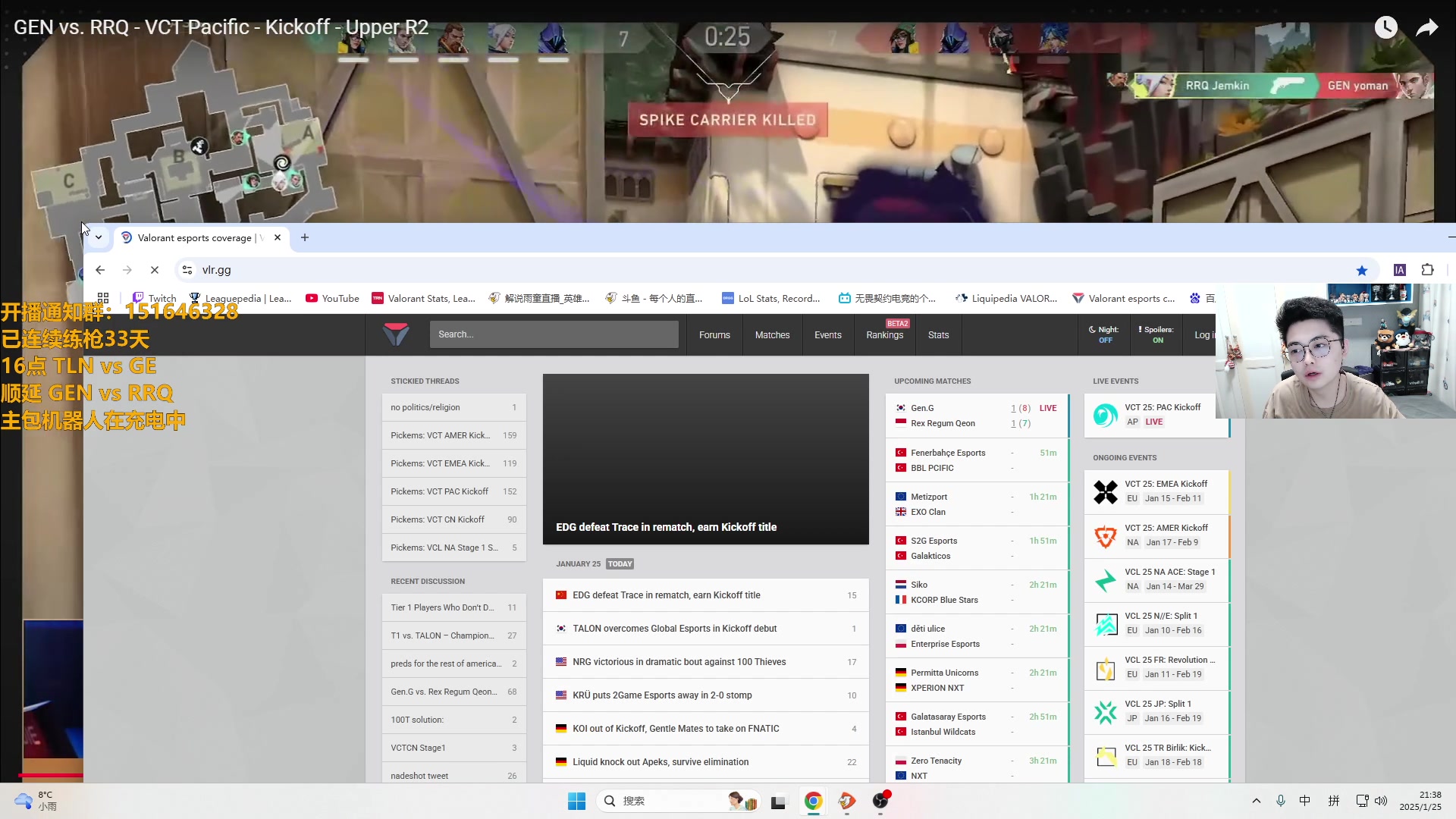Open the nadeshot tweet discussion
This screenshot has width=1456, height=819.
[453, 775]
